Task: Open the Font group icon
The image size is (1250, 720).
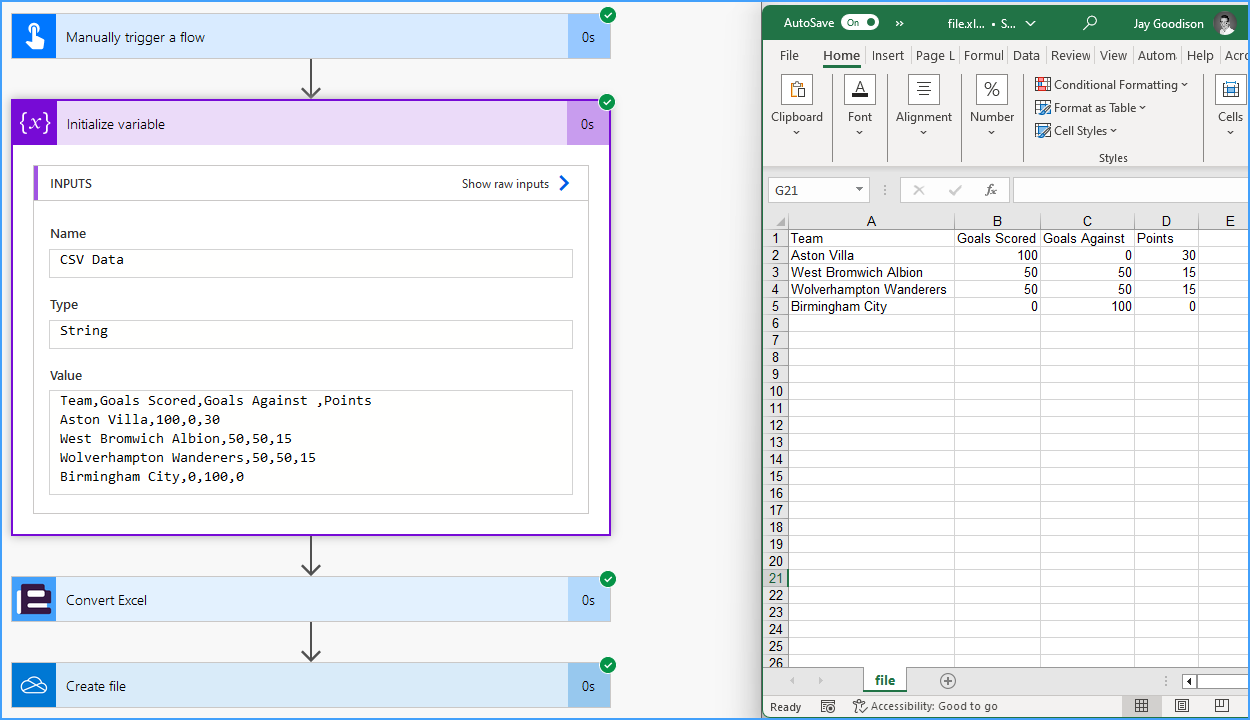Action: tap(860, 90)
